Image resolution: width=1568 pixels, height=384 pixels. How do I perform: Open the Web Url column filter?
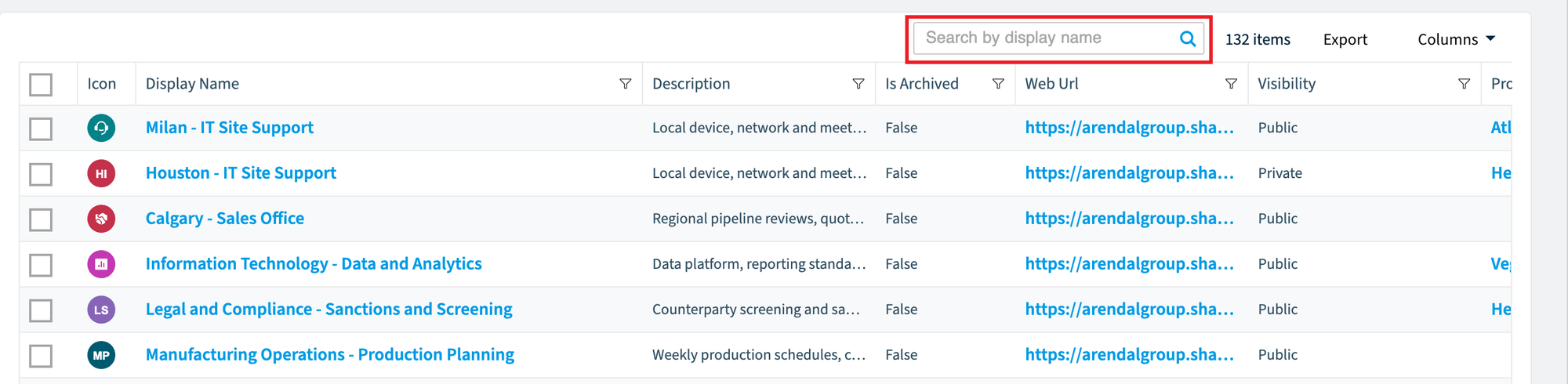1231,84
